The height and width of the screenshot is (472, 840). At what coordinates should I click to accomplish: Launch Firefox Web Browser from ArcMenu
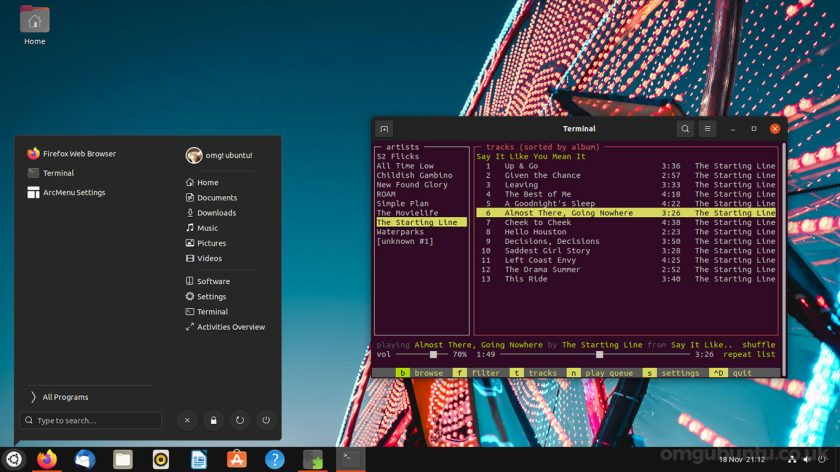[x=71, y=154]
